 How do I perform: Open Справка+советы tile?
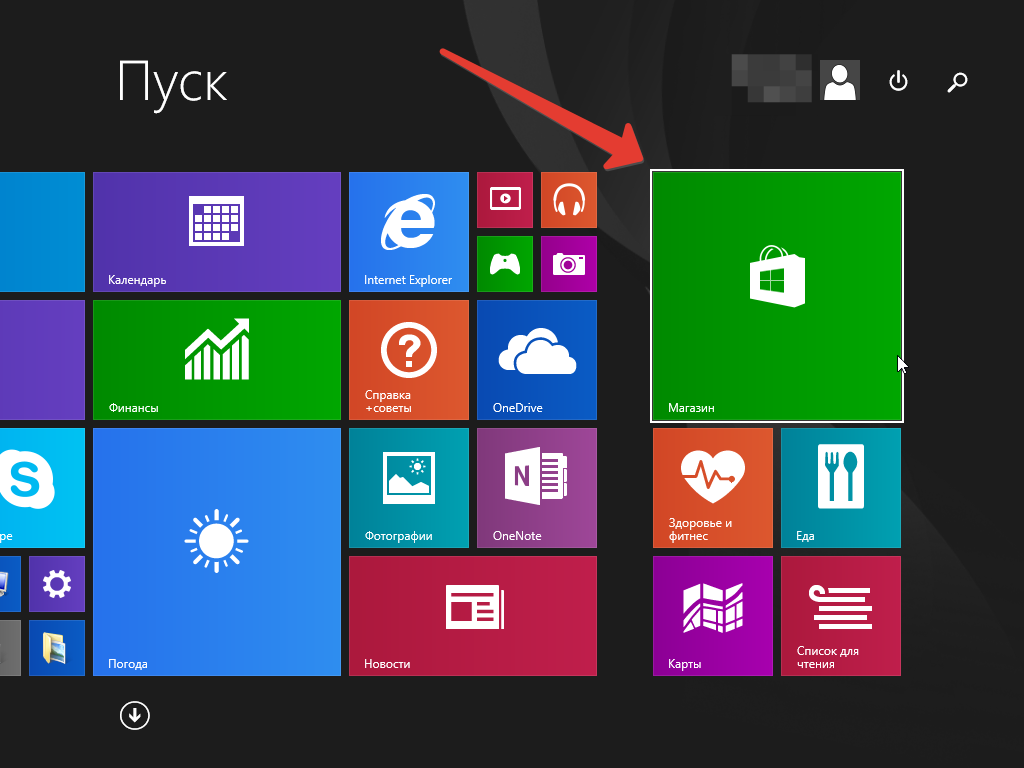(x=409, y=360)
